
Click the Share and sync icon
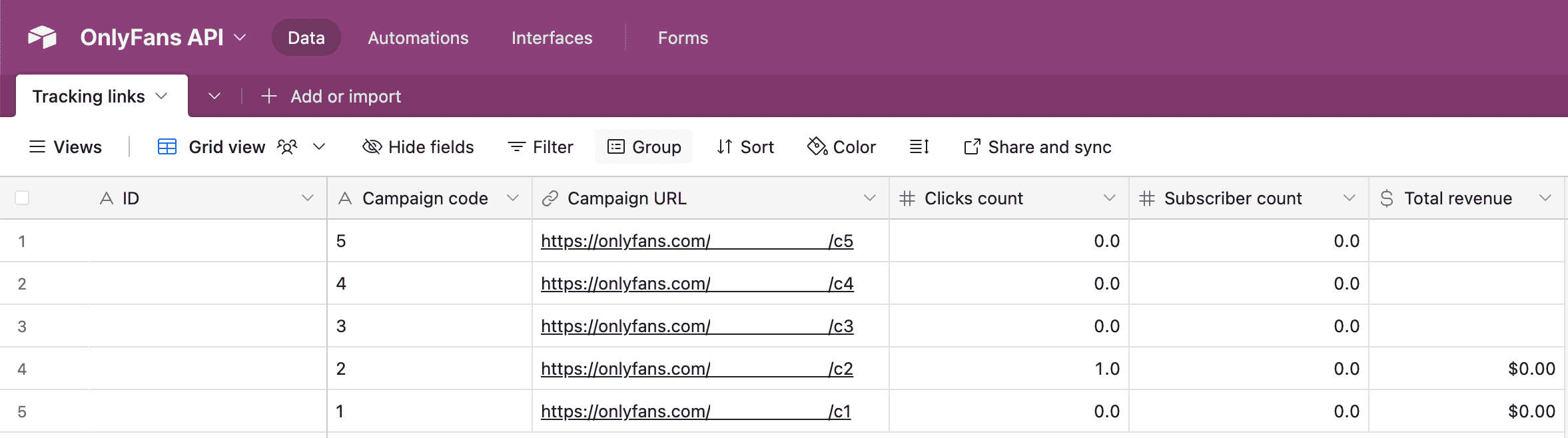coord(972,146)
